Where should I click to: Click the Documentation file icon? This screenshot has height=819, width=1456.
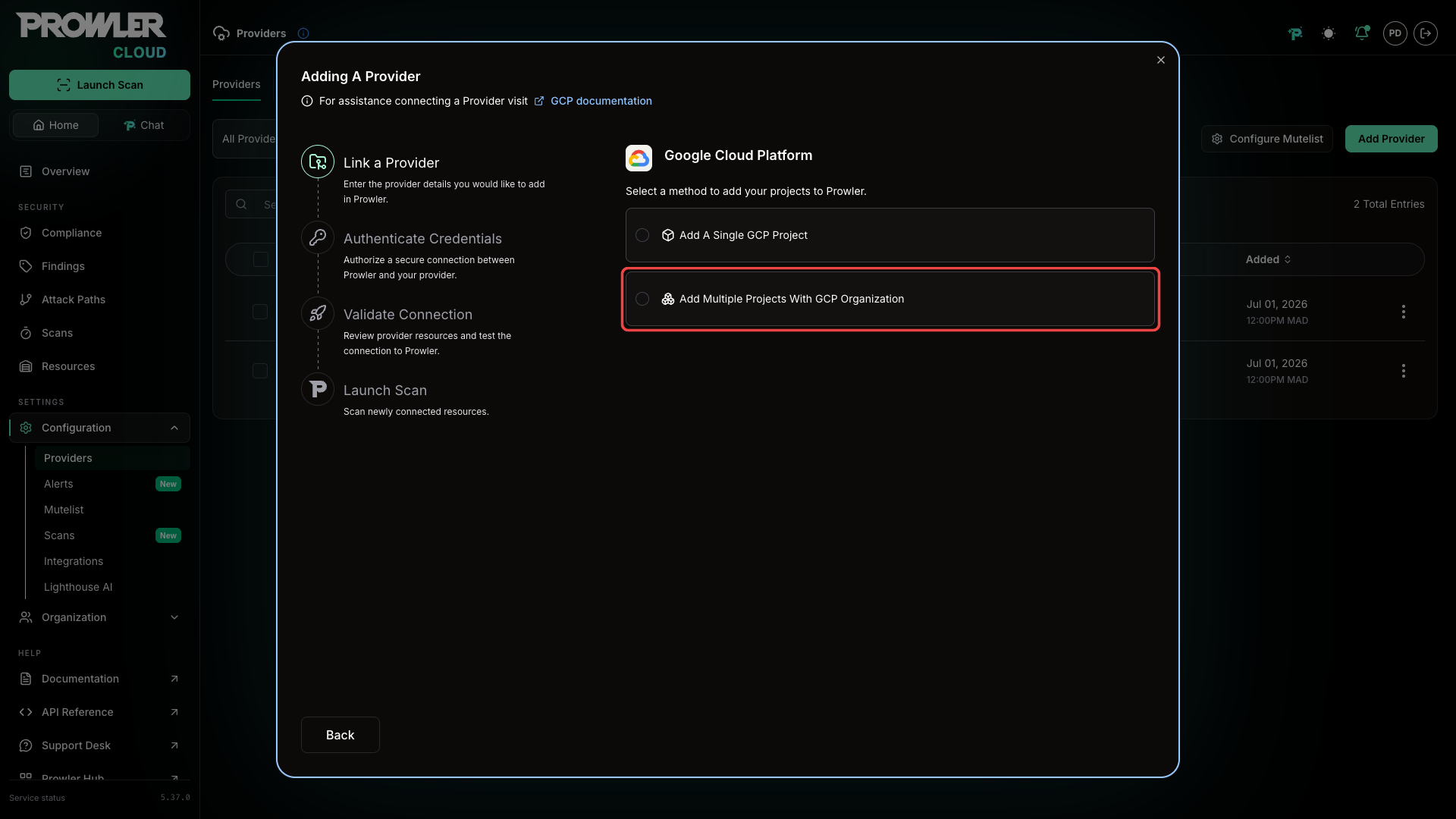(x=26, y=679)
